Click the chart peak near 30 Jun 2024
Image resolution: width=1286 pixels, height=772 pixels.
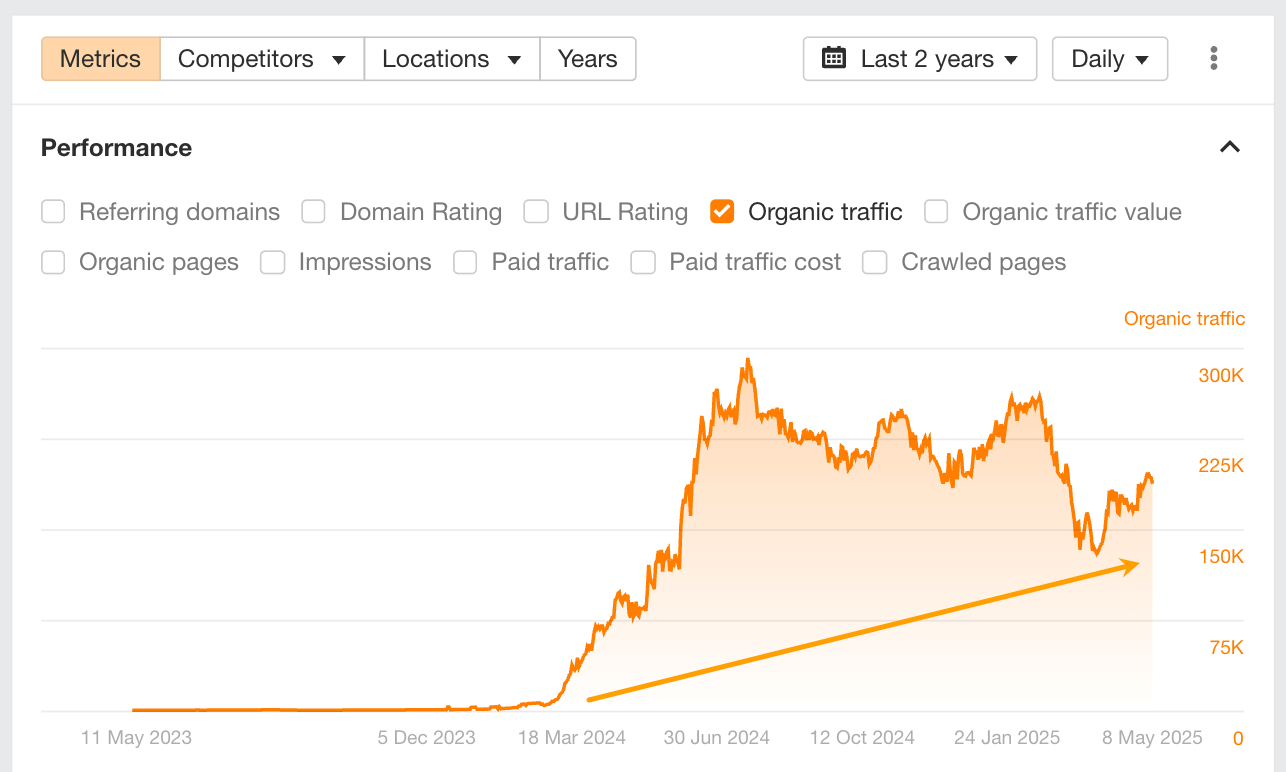pyautogui.click(x=747, y=361)
